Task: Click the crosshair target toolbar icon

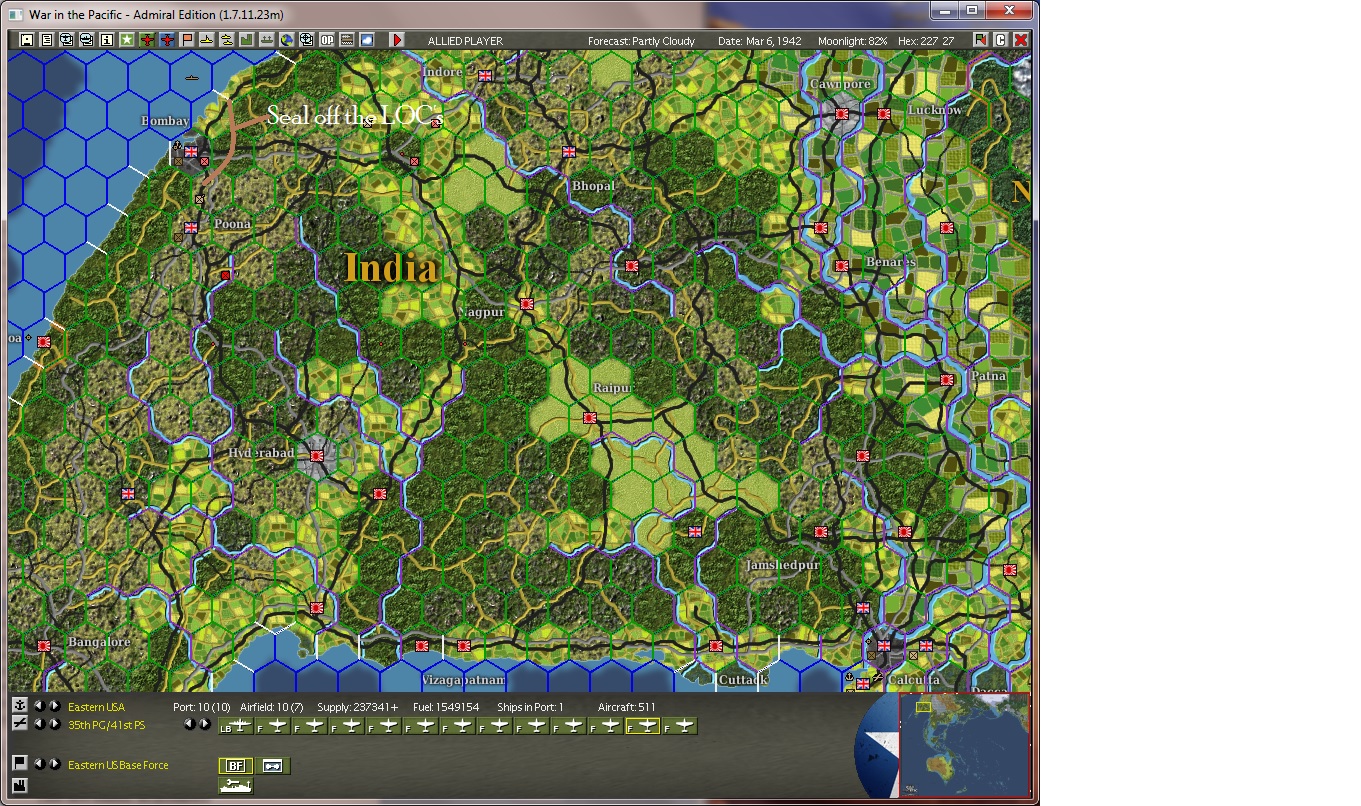Action: click(x=307, y=40)
